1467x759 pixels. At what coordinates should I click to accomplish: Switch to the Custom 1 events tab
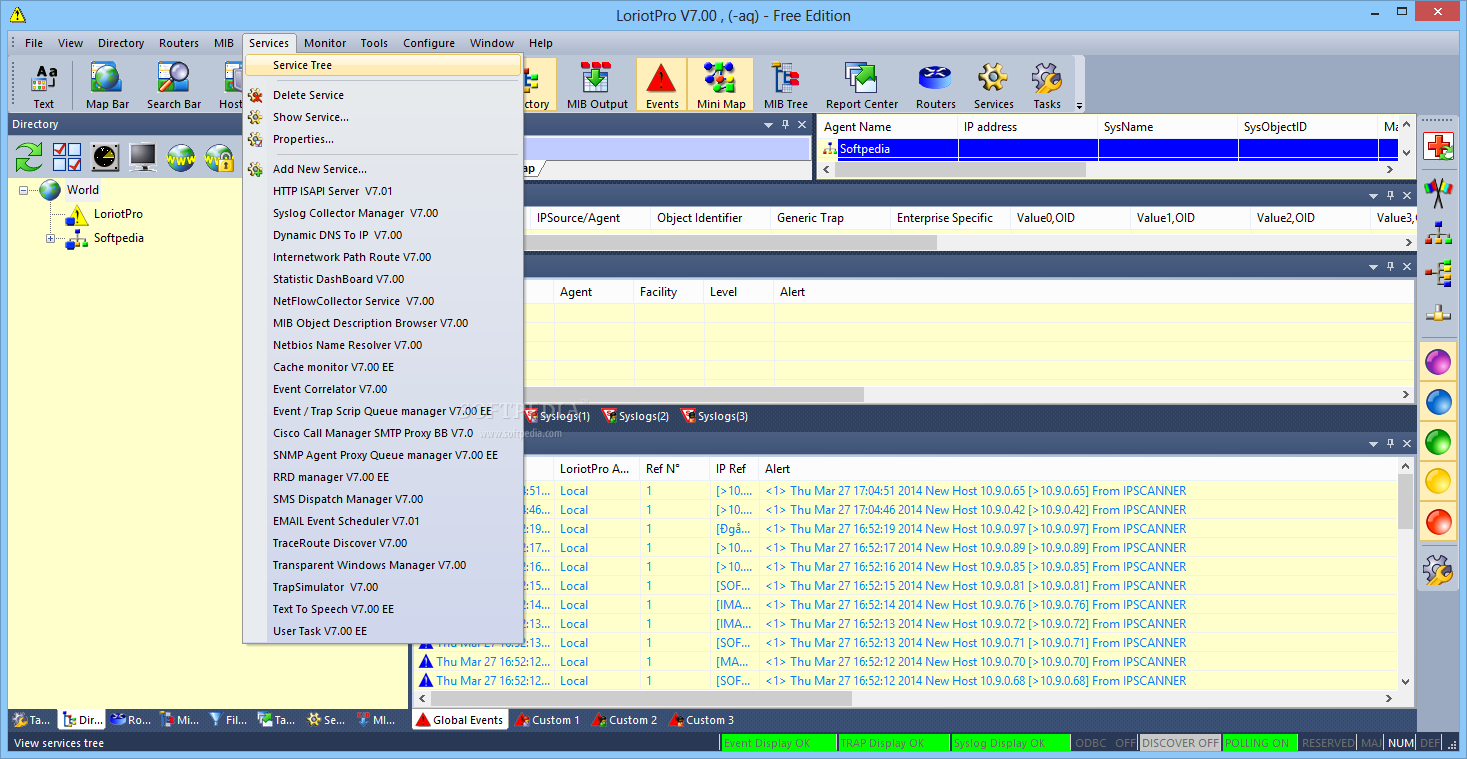pos(547,720)
